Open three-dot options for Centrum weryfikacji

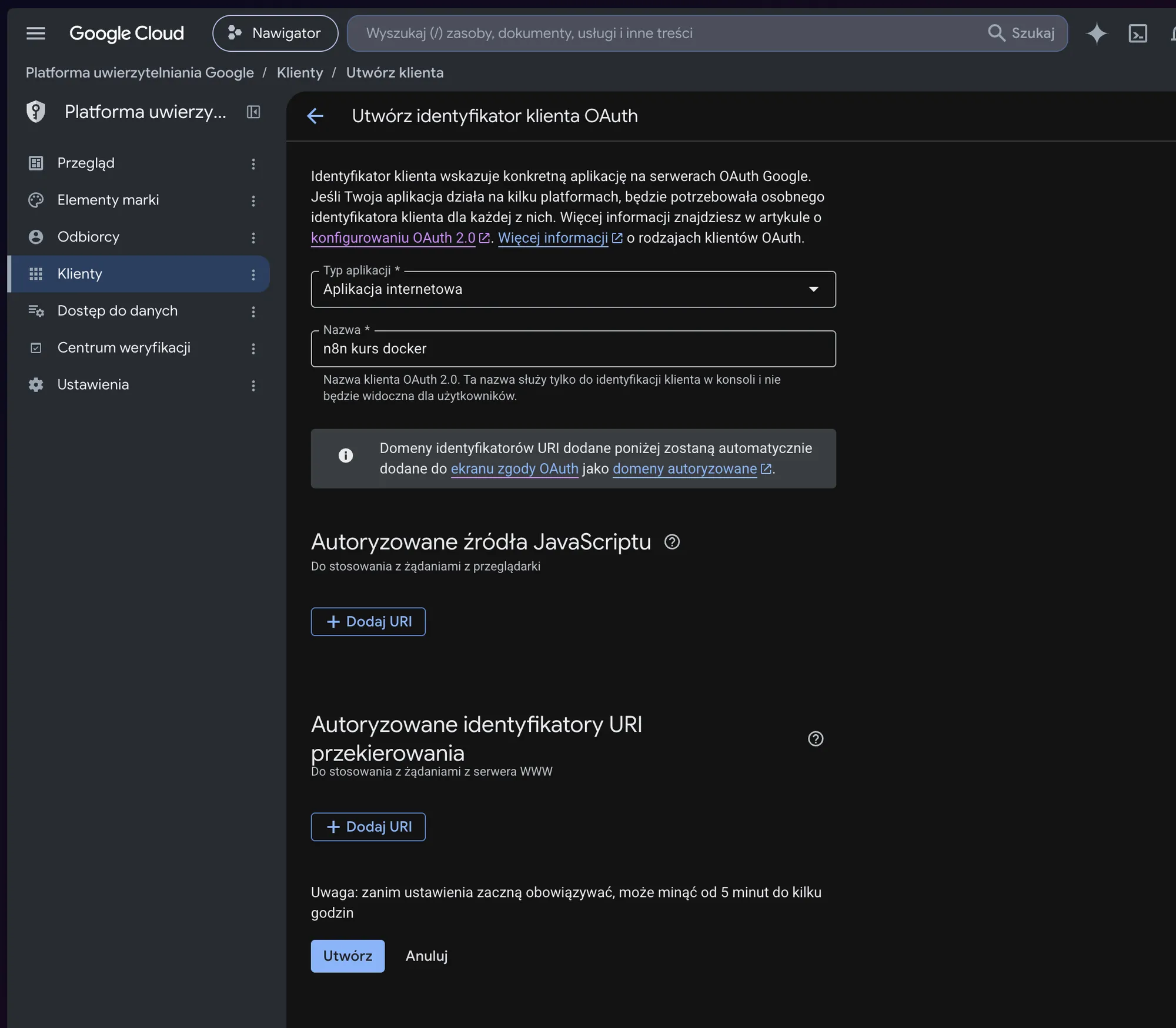253,349
